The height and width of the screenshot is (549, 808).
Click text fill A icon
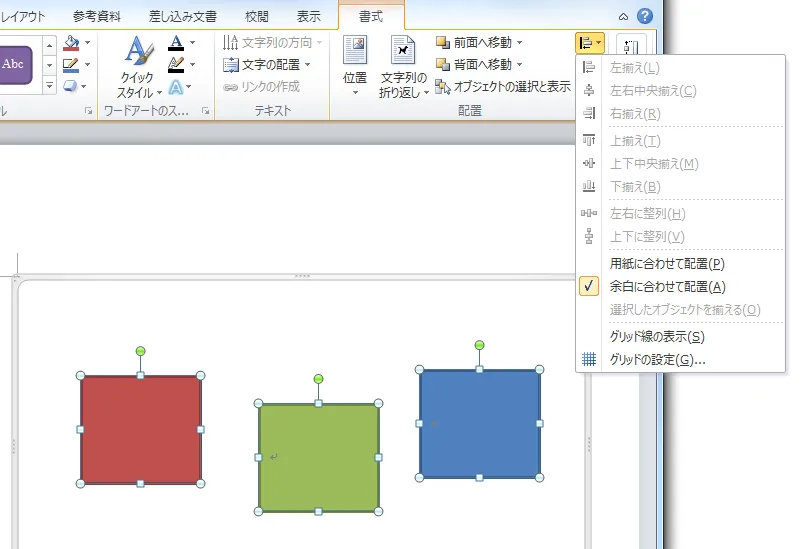pyautogui.click(x=176, y=42)
